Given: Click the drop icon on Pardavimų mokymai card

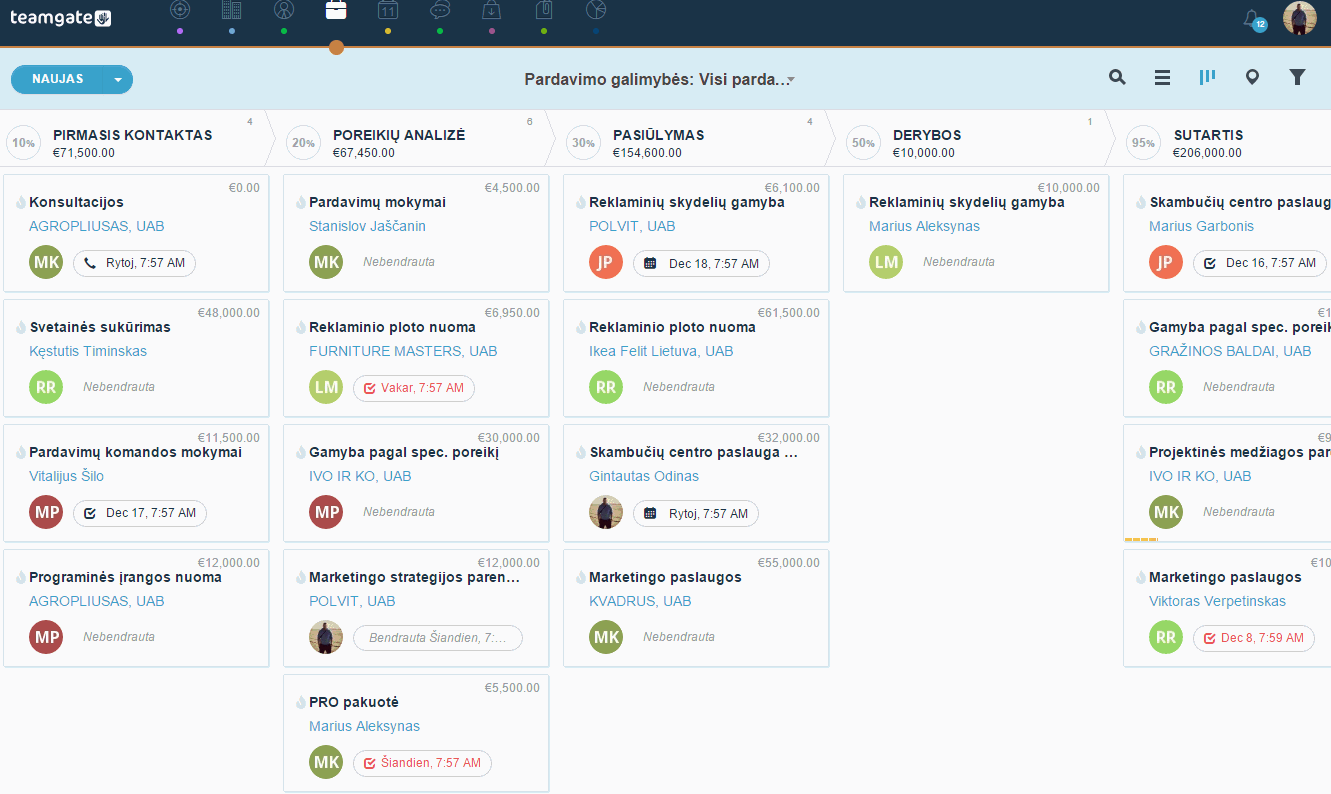Looking at the screenshot, I should coord(300,202).
